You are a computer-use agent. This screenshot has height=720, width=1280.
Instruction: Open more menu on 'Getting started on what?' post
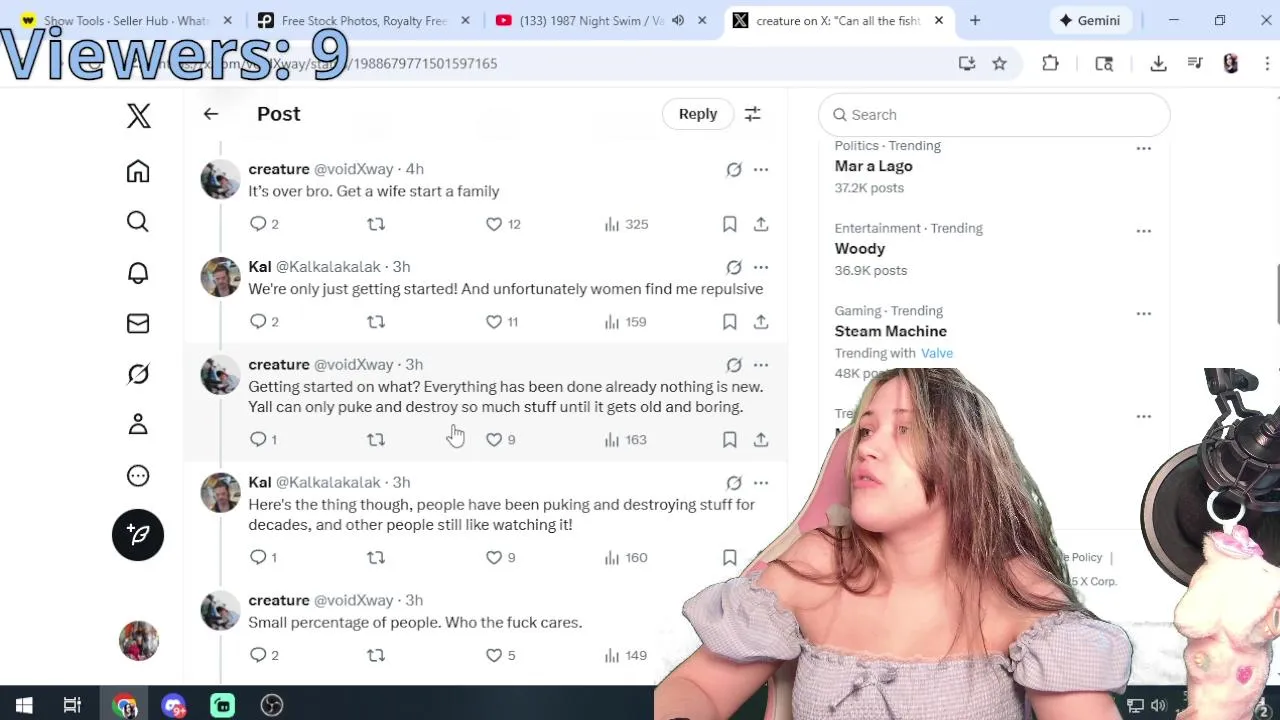pos(761,365)
